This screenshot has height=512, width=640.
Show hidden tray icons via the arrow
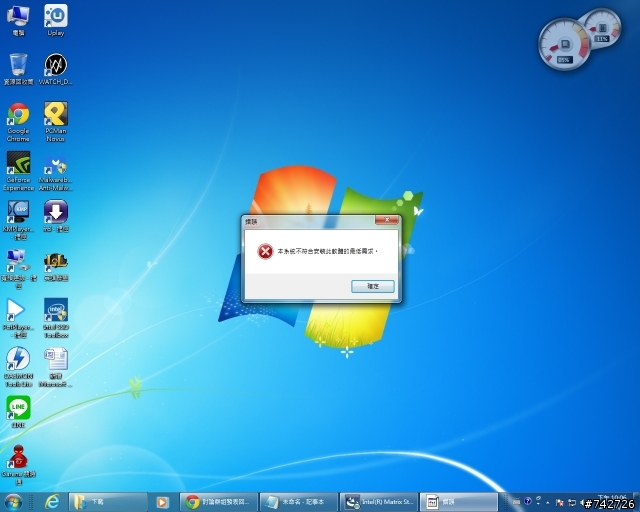click(x=548, y=503)
